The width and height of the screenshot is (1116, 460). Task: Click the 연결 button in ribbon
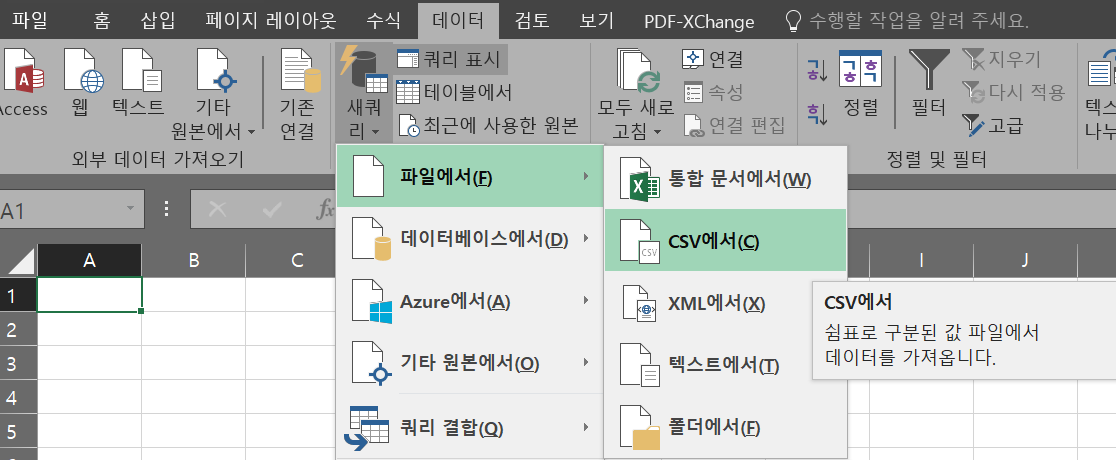coord(713,59)
